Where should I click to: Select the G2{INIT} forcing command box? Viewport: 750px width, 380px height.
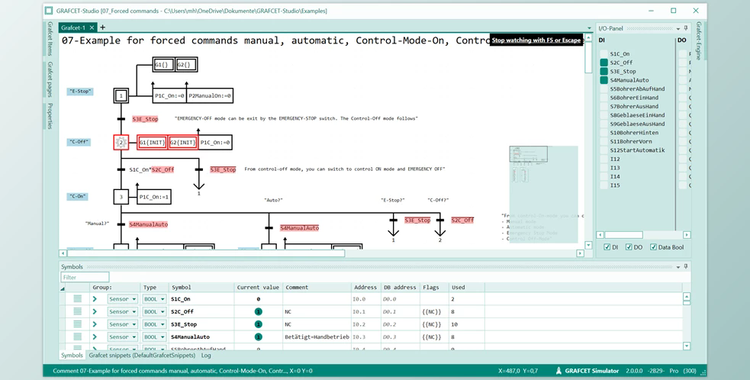click(183, 142)
